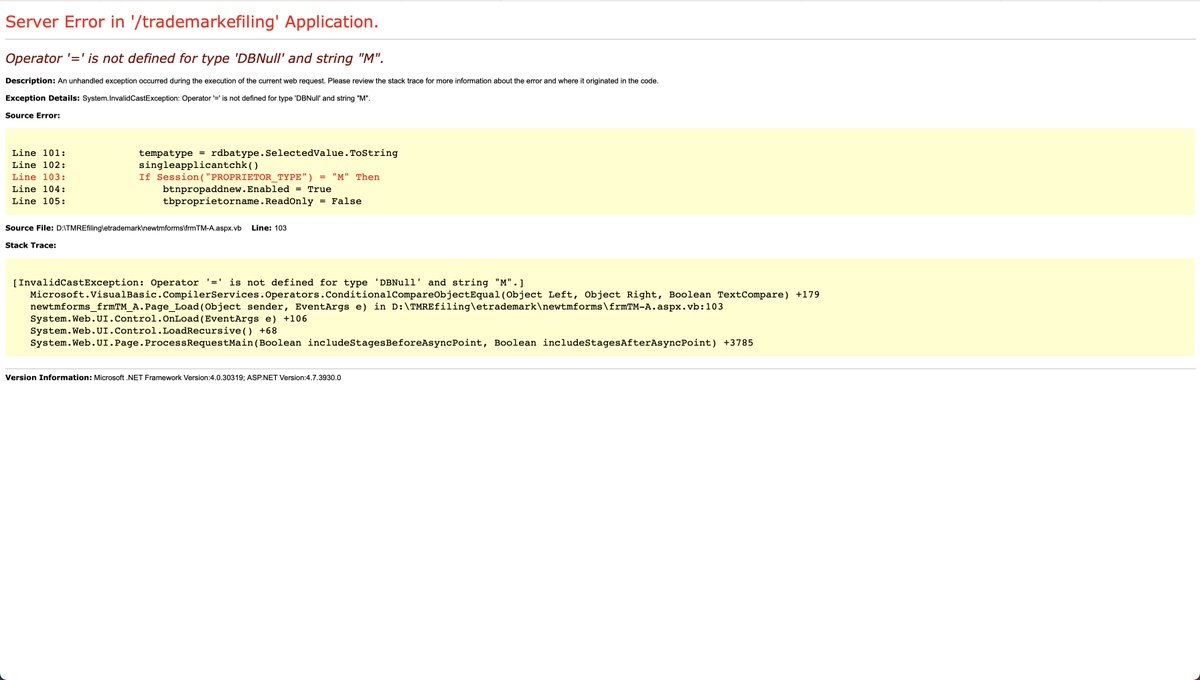Click the 'Line: 103' indicator

coord(269,228)
